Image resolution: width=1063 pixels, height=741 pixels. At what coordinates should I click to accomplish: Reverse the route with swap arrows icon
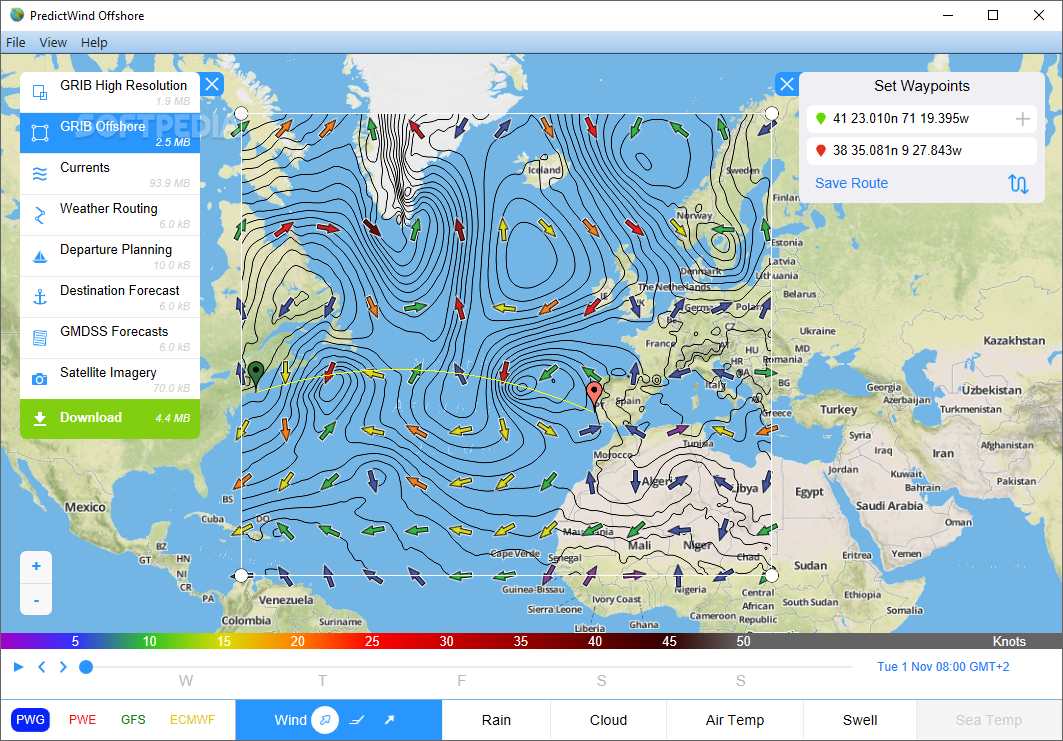(1018, 183)
